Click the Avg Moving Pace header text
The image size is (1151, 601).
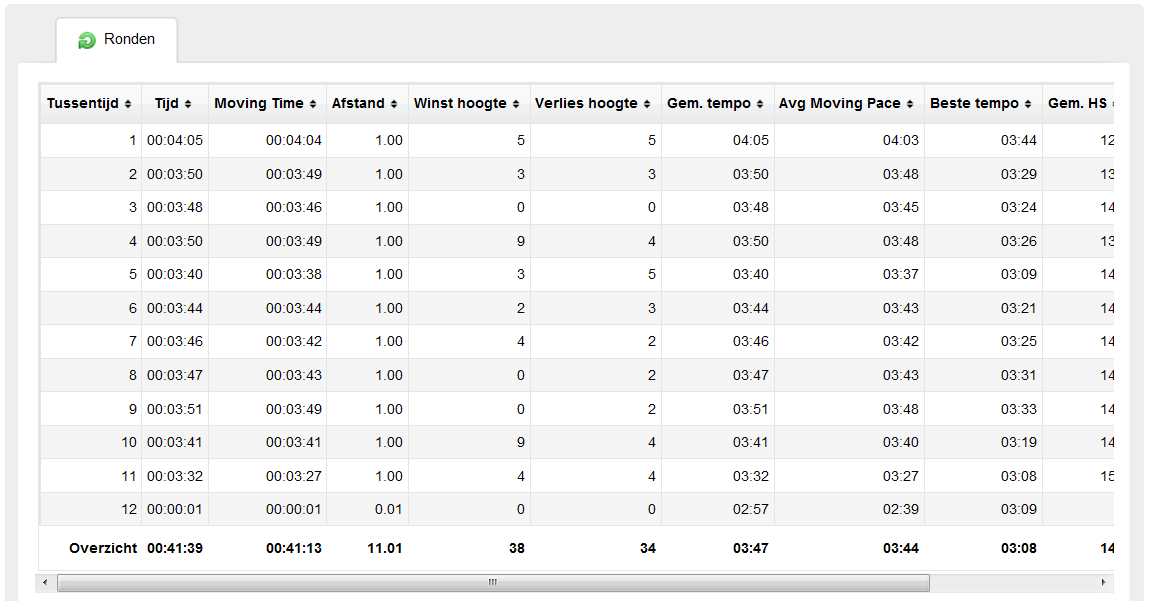pos(839,104)
